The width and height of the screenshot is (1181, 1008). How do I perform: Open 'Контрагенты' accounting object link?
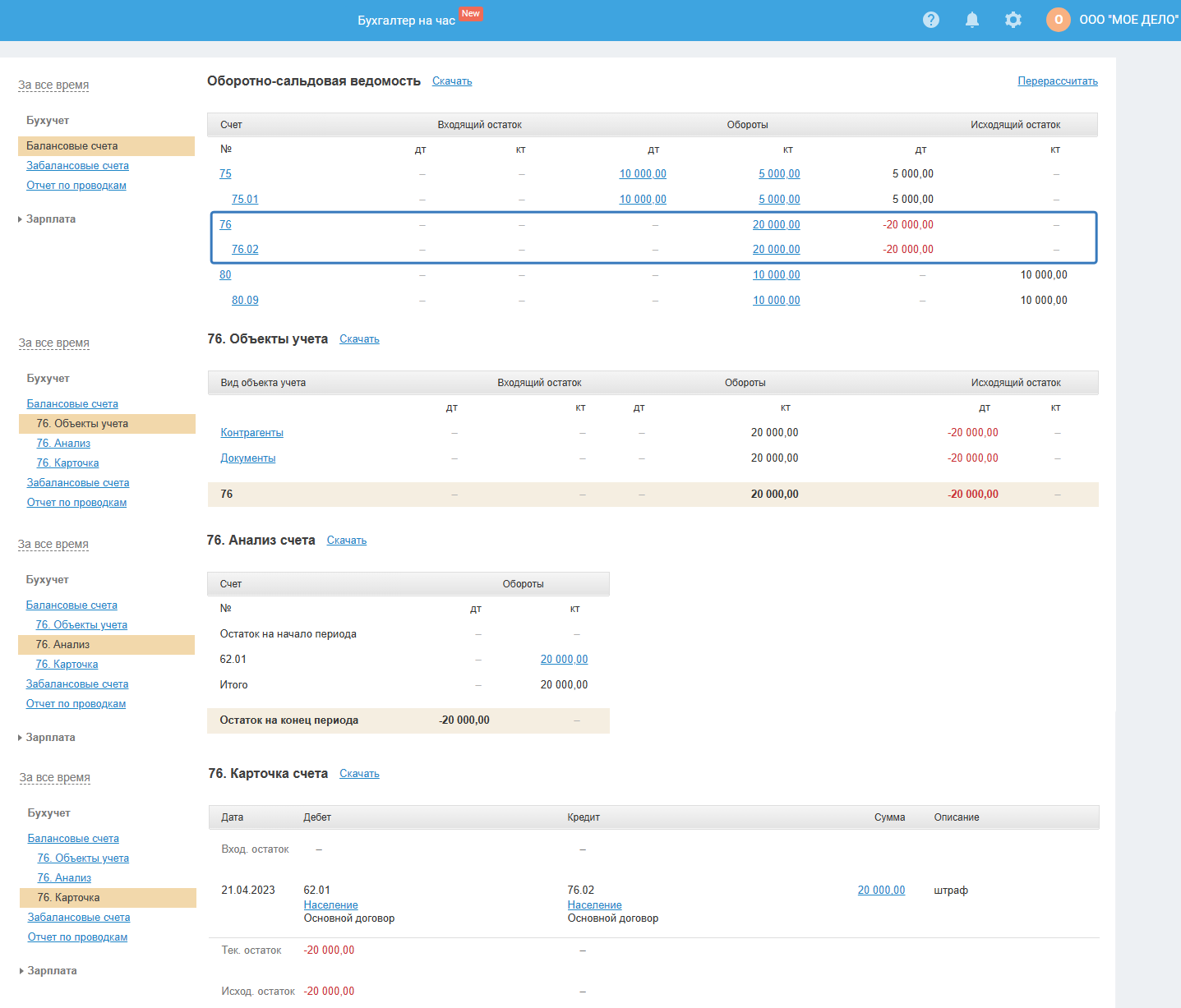[251, 433]
